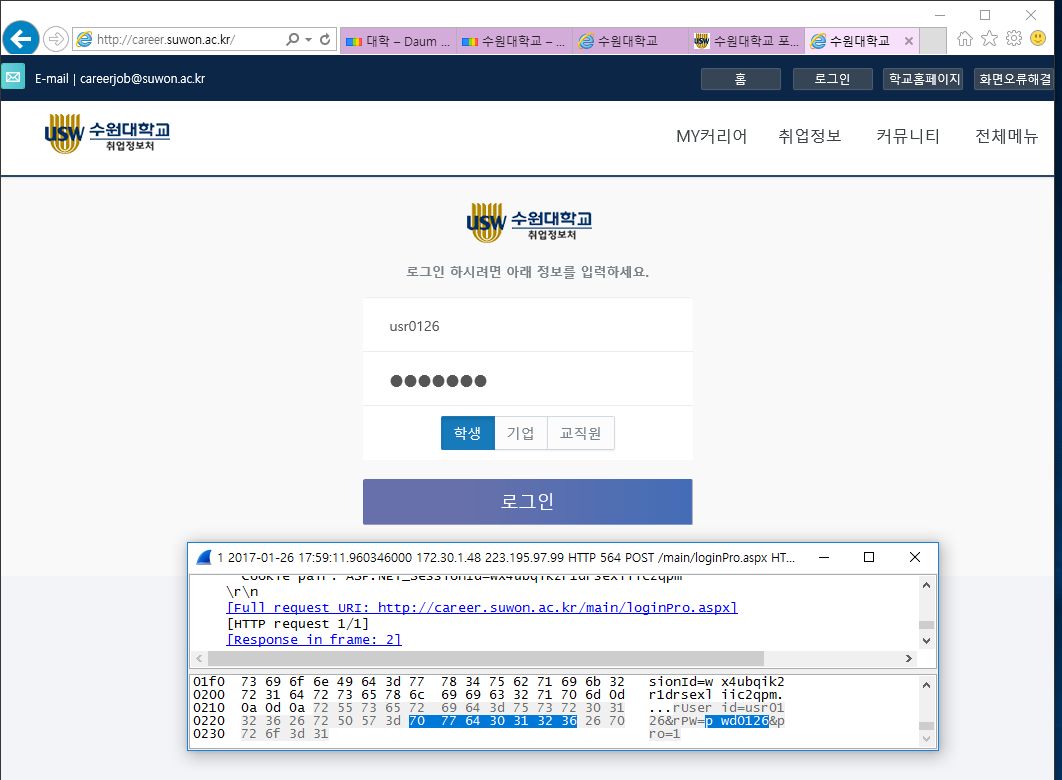Maximize the Wireshark packet window
Viewport: 1062px width, 780px height.
tap(869, 557)
